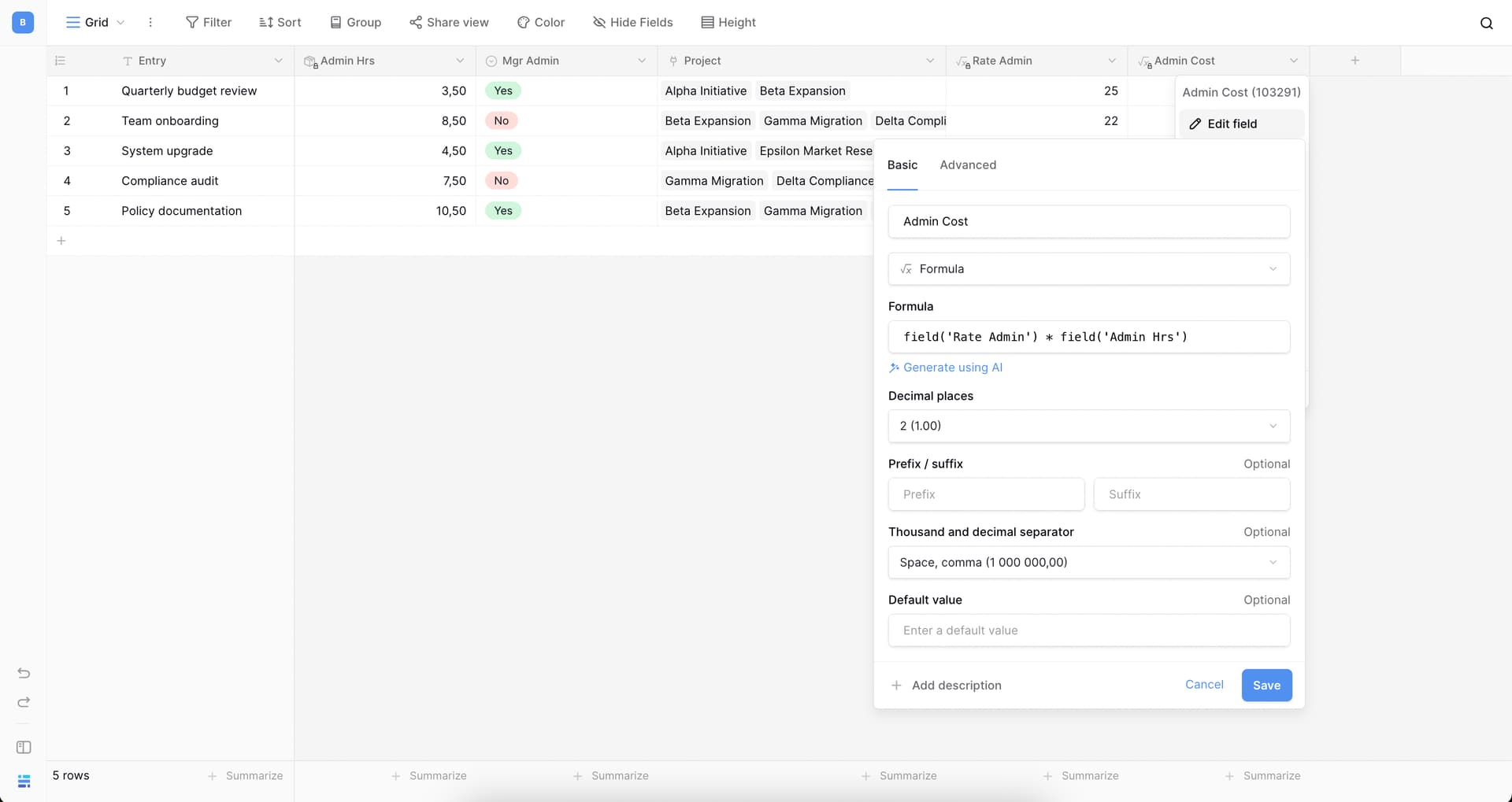
Task: Open the view options three-dot menu
Action: (150, 22)
